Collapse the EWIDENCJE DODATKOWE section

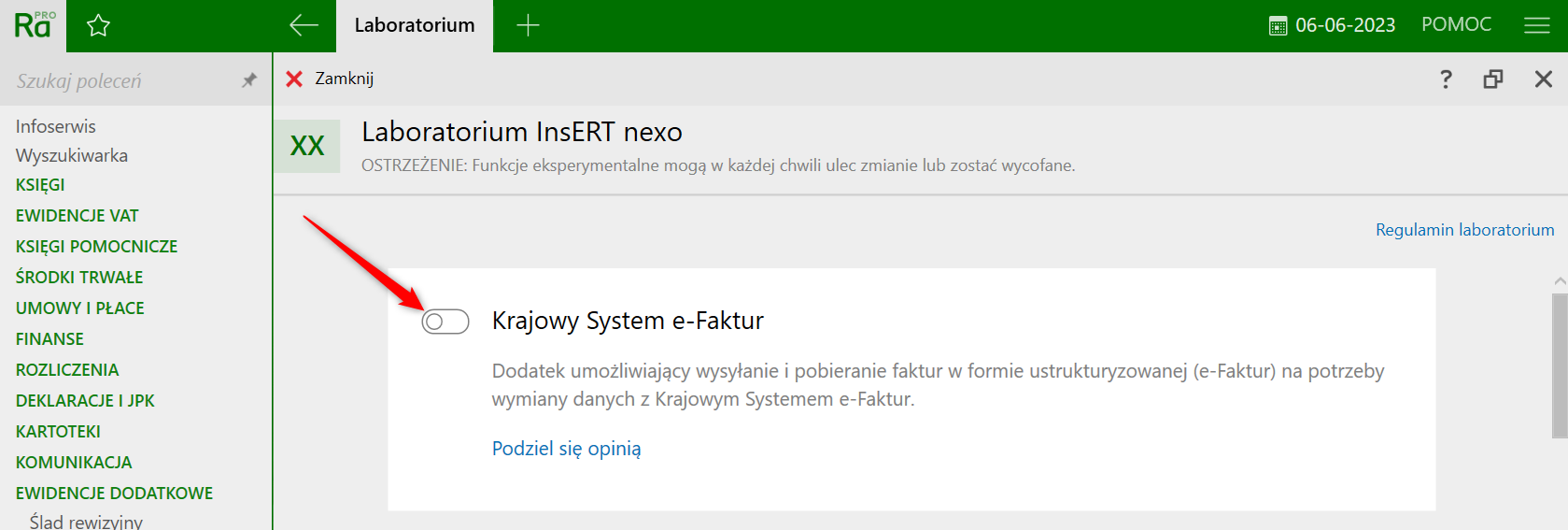pos(114,494)
